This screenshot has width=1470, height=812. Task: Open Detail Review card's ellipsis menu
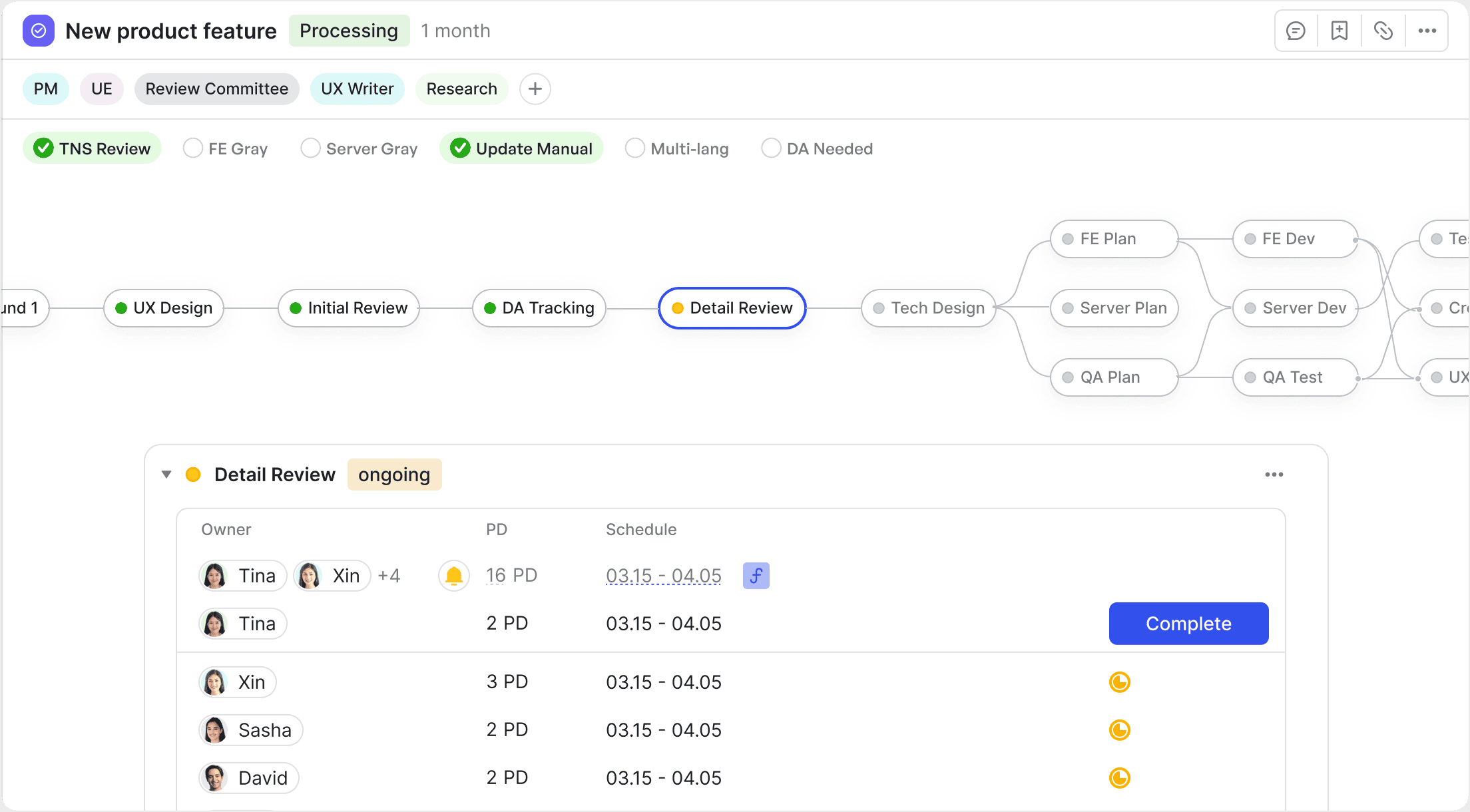[1274, 474]
